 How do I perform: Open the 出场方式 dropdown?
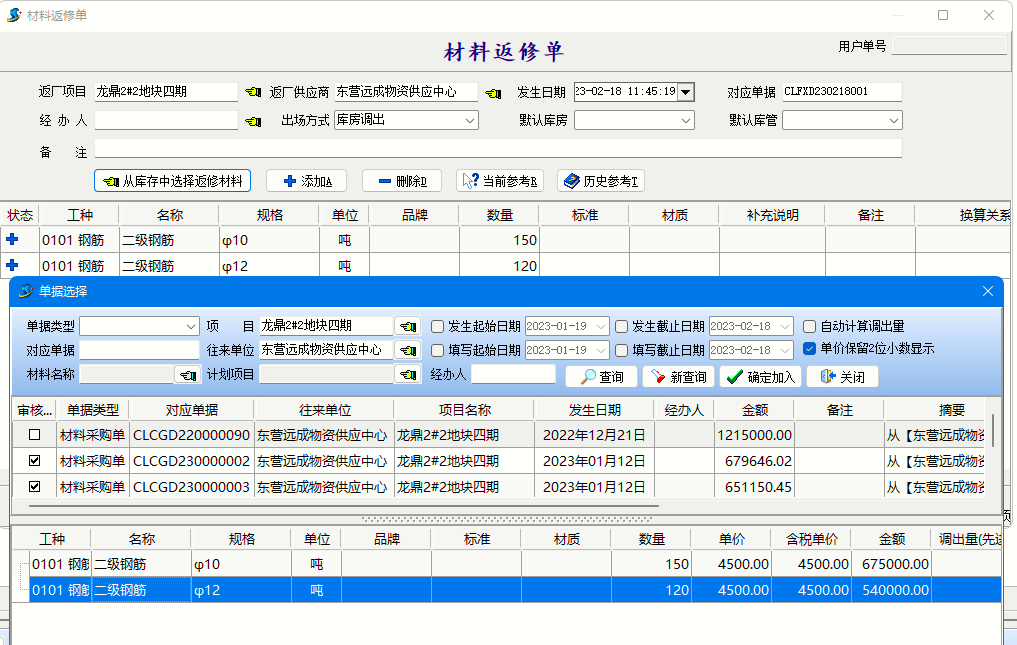[470, 120]
